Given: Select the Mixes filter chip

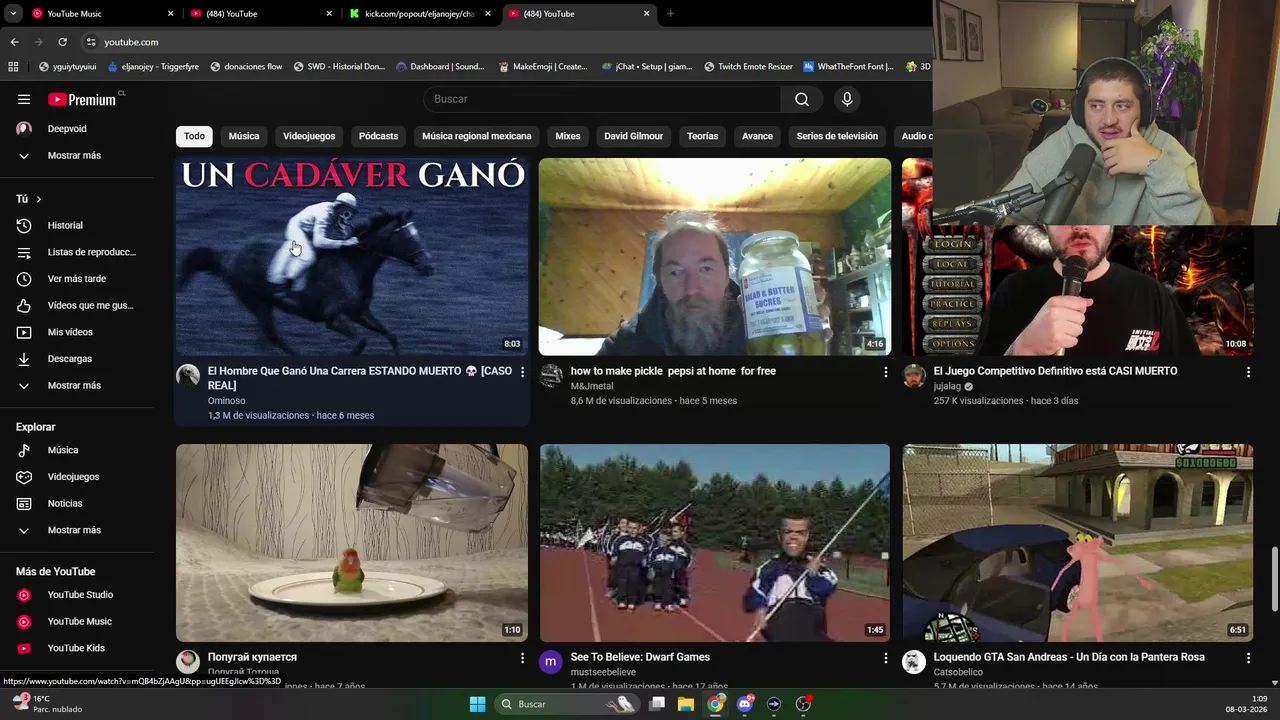Looking at the screenshot, I should 568,136.
